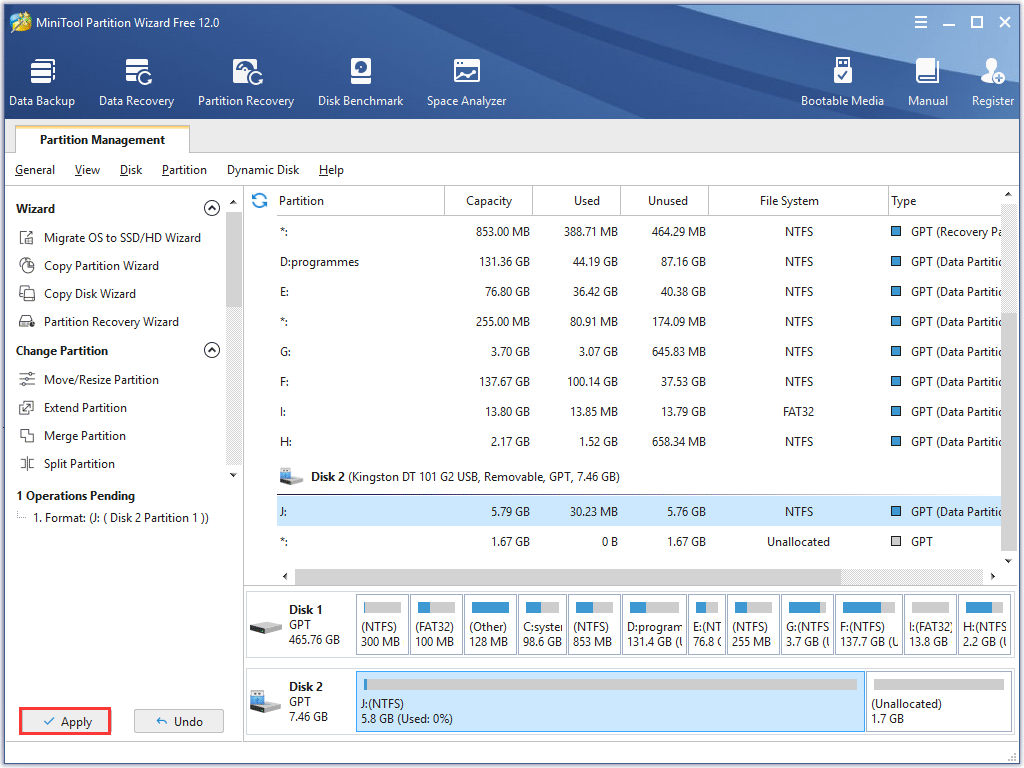1024x768 pixels.
Task: Click the sidebar scroll down arrow
Action: [233, 475]
